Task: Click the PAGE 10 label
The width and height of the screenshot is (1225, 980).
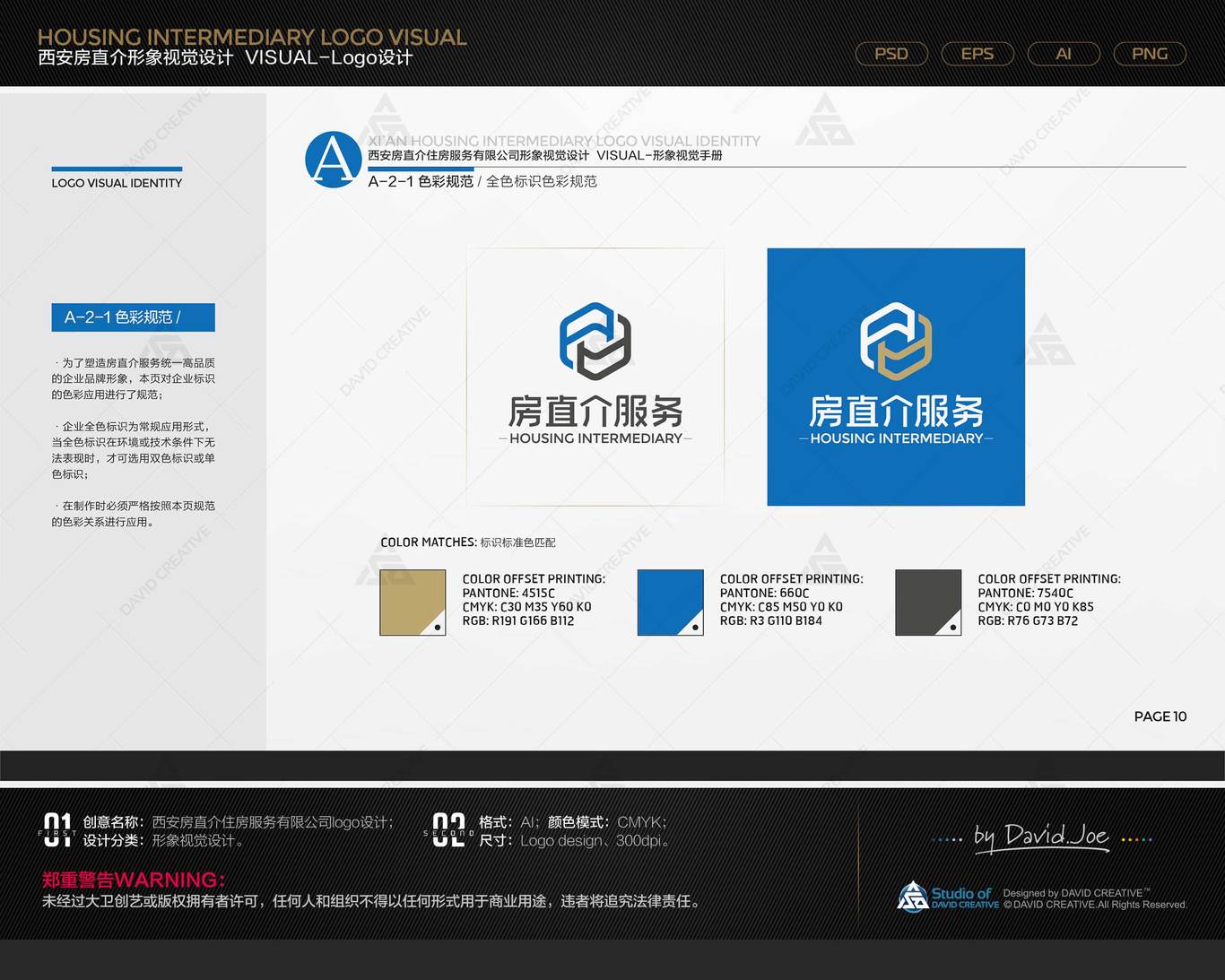Action: click(x=1160, y=716)
